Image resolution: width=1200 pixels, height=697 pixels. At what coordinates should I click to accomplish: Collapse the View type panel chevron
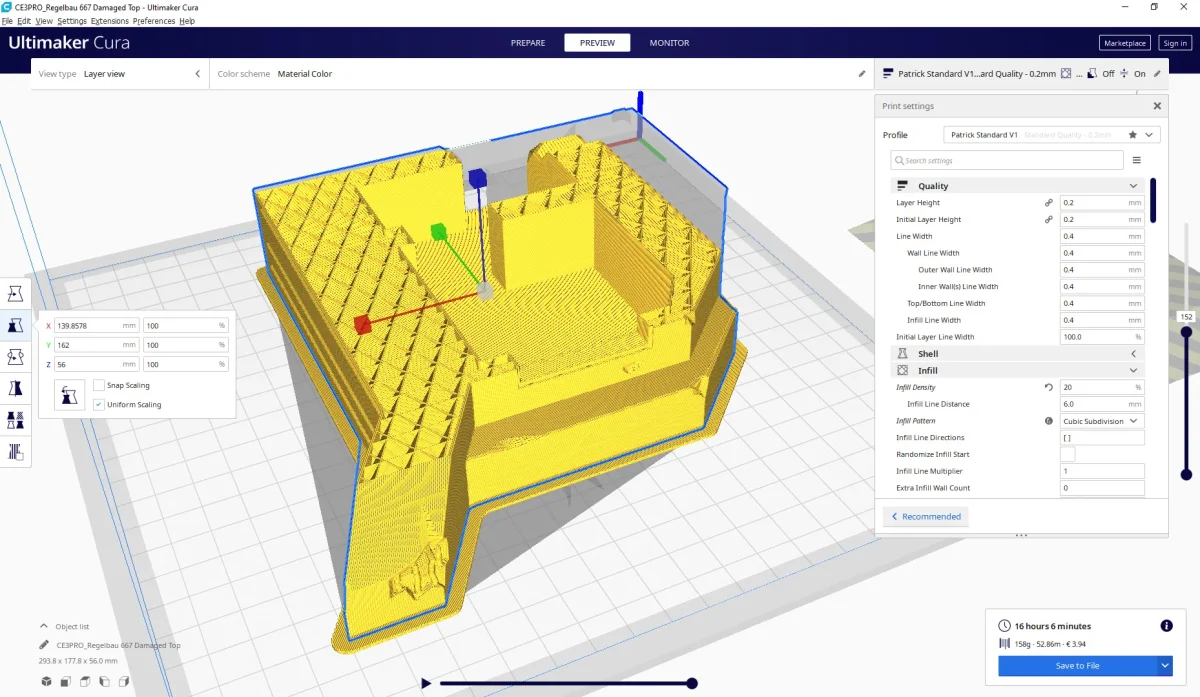pos(197,73)
